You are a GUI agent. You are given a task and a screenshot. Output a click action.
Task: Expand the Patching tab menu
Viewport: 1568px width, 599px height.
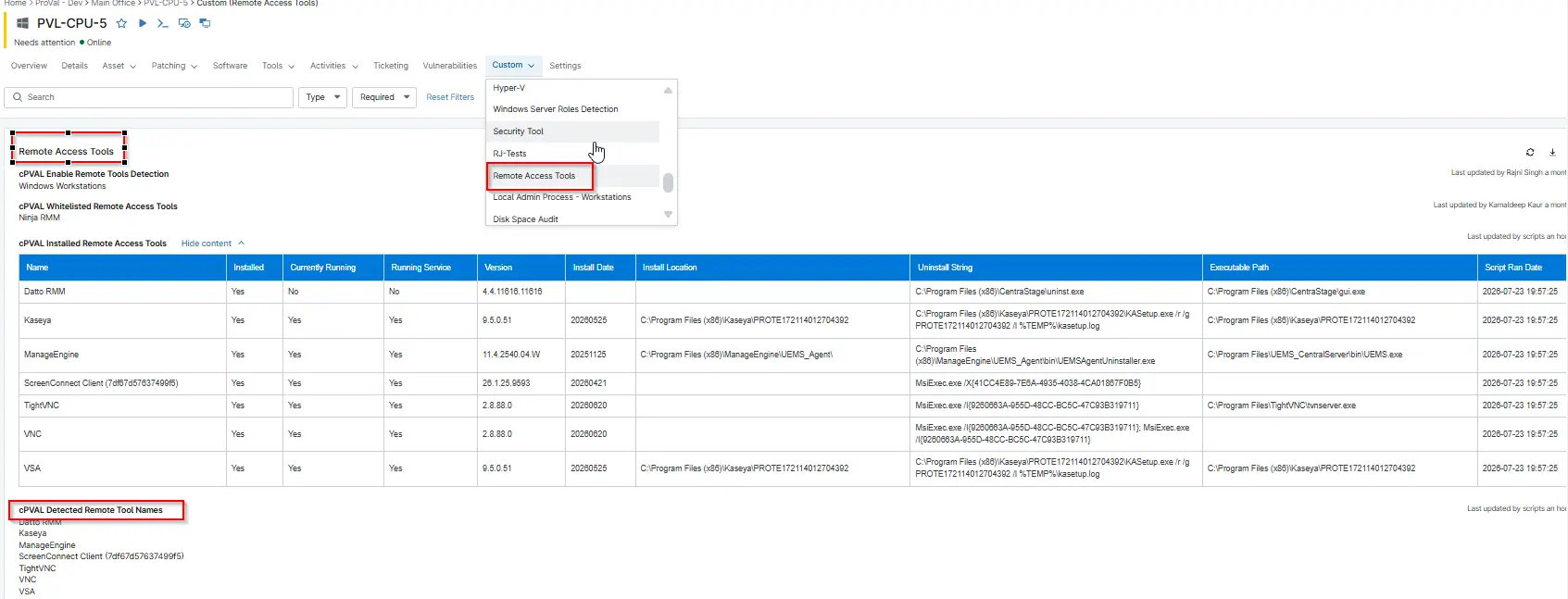tap(174, 66)
